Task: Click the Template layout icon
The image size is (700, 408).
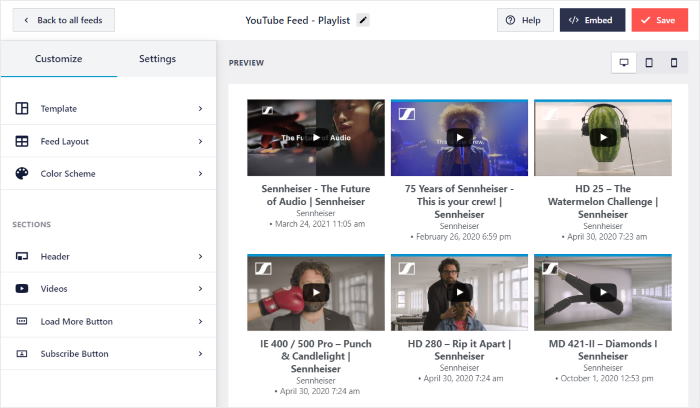Action: [x=22, y=108]
